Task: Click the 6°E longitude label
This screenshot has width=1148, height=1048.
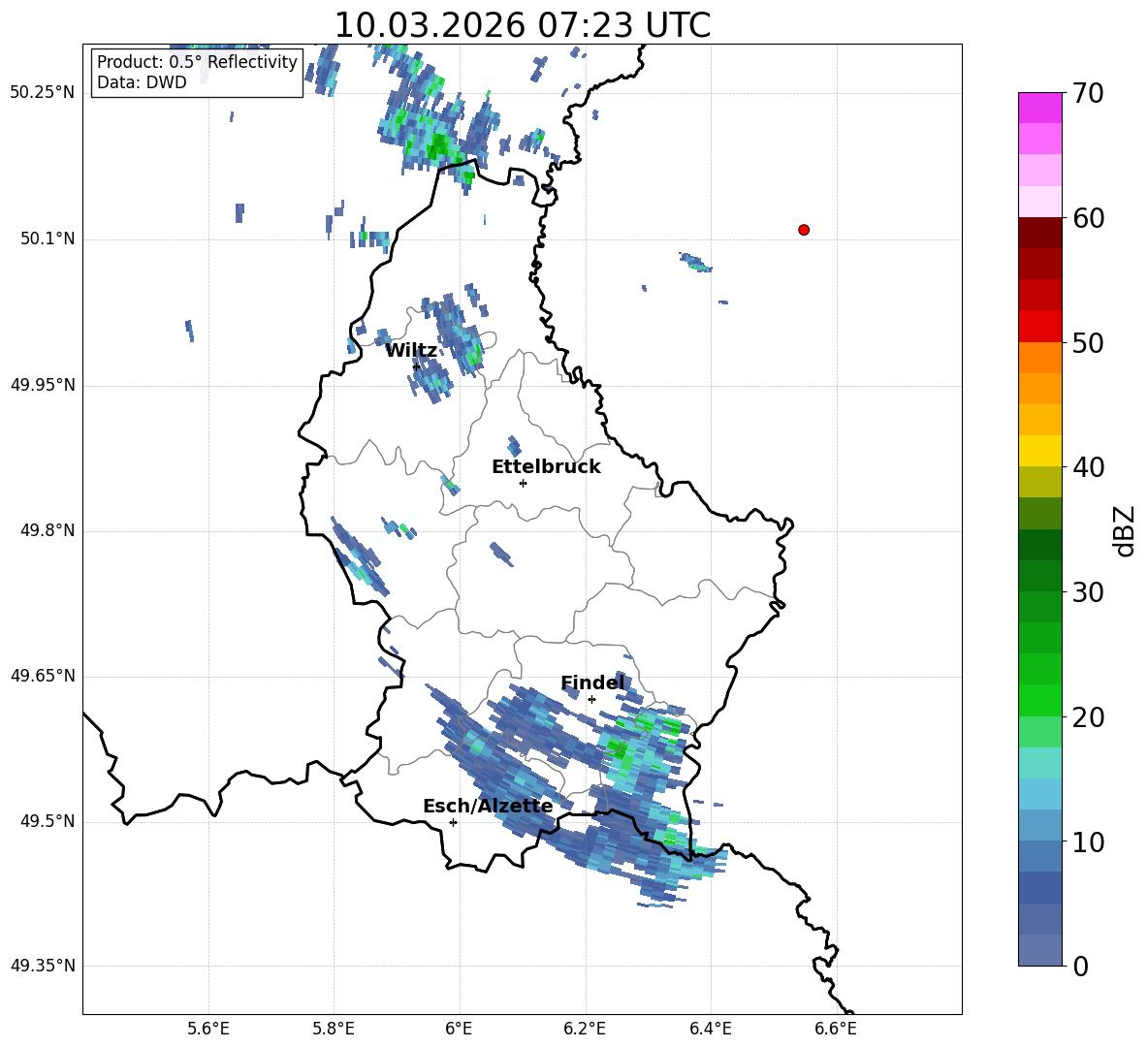Action: [x=459, y=1029]
